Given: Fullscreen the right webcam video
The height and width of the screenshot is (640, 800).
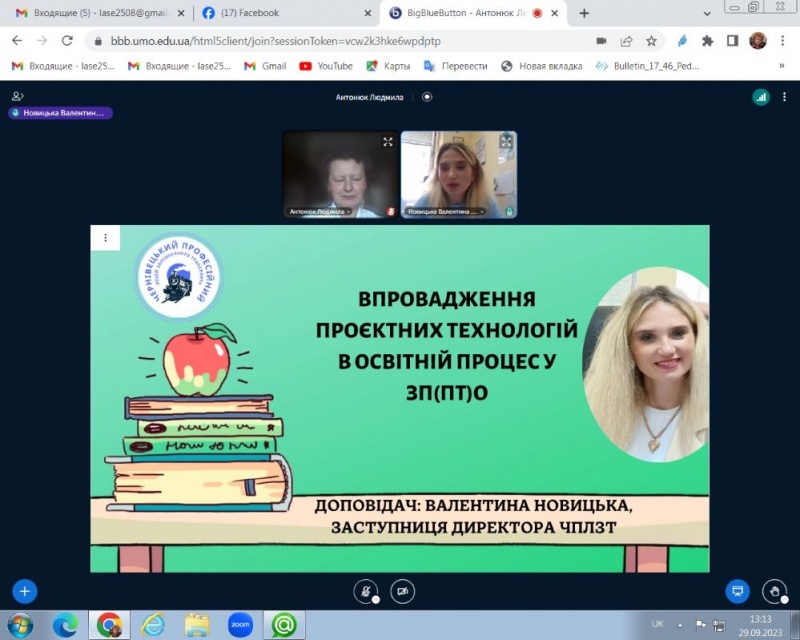Looking at the screenshot, I should pos(506,142).
